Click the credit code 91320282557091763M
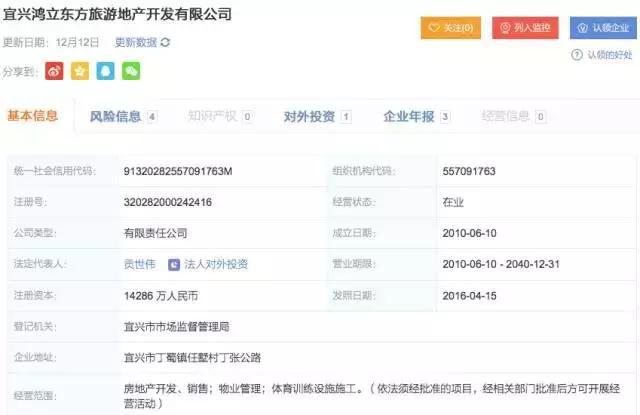 (x=178, y=171)
